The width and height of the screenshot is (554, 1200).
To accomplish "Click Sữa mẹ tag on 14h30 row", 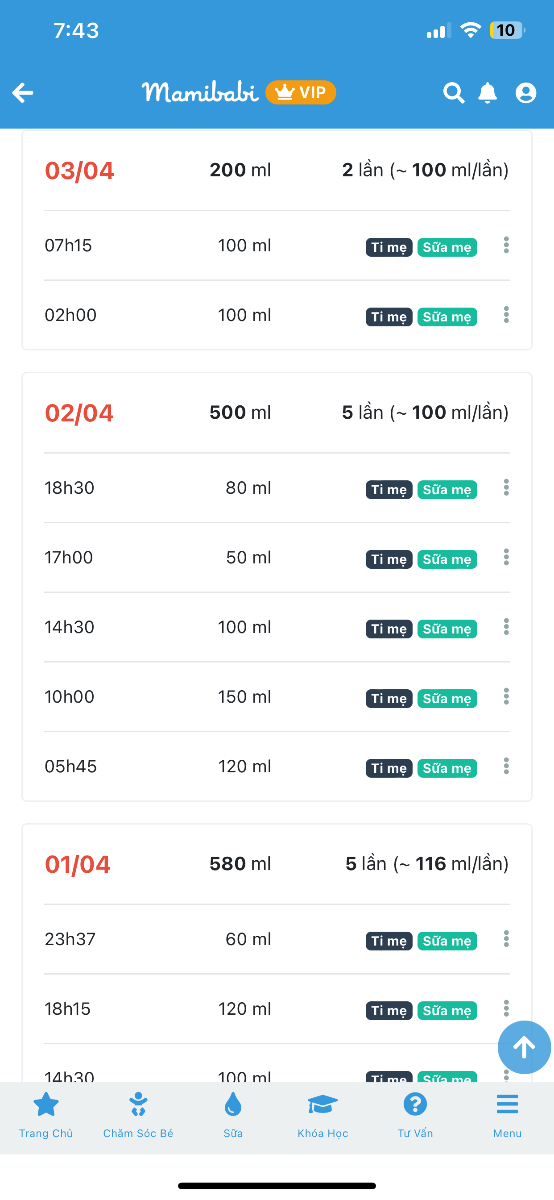I will click(x=447, y=629).
